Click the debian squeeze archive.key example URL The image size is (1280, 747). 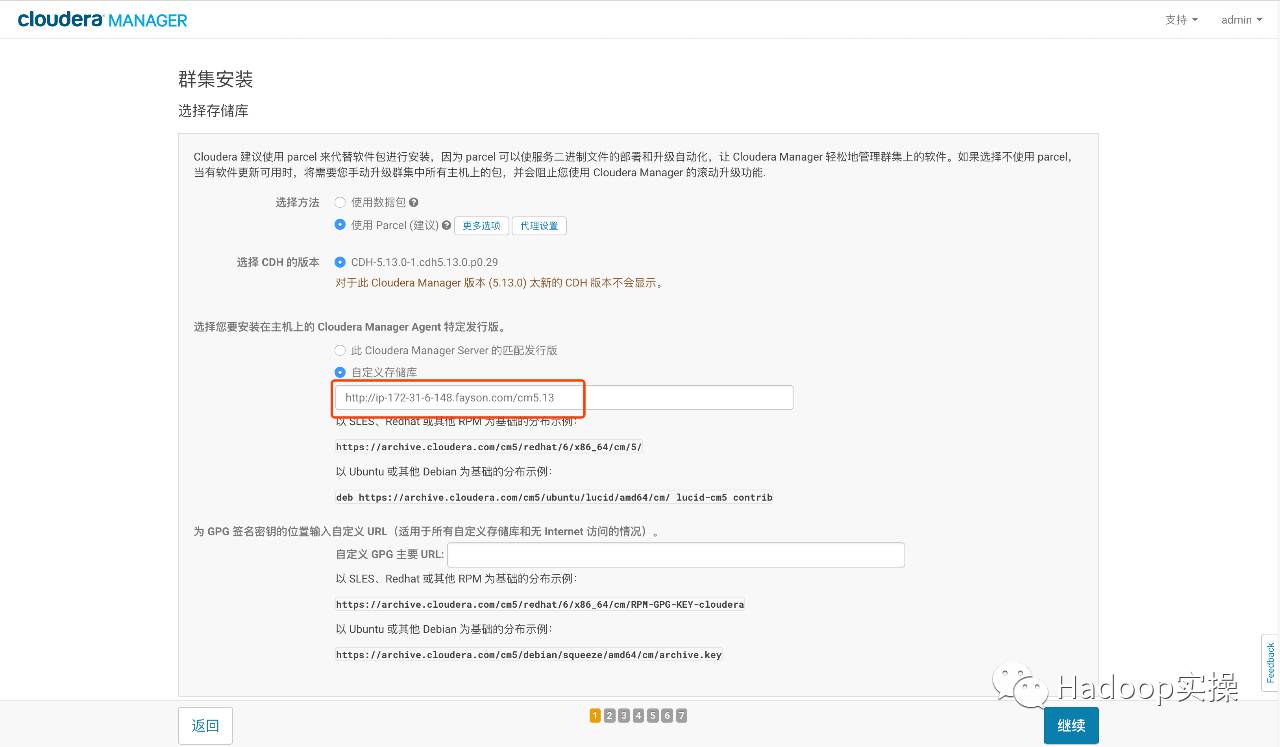click(529, 655)
